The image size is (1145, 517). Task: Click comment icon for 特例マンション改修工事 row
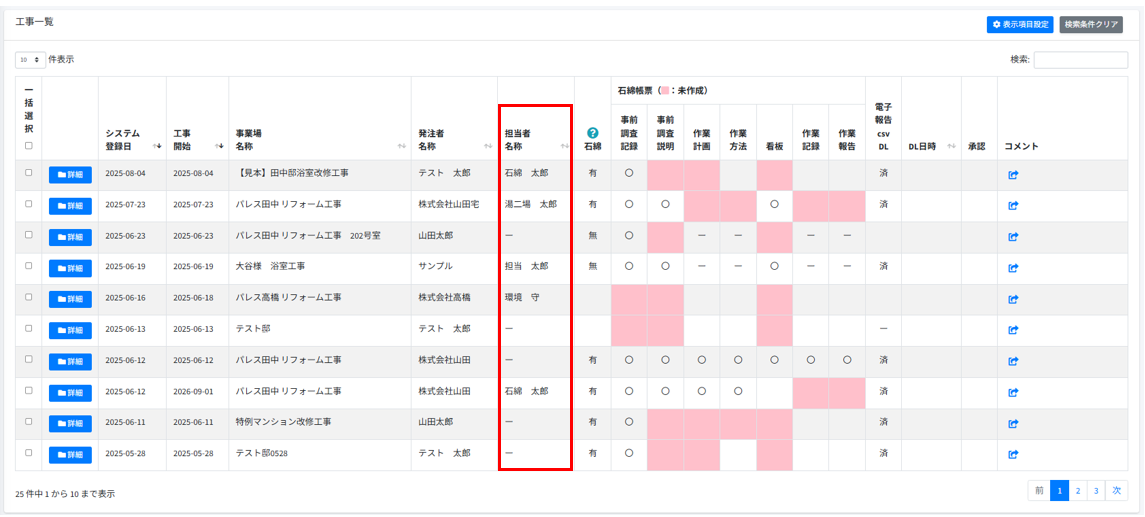click(1012, 423)
